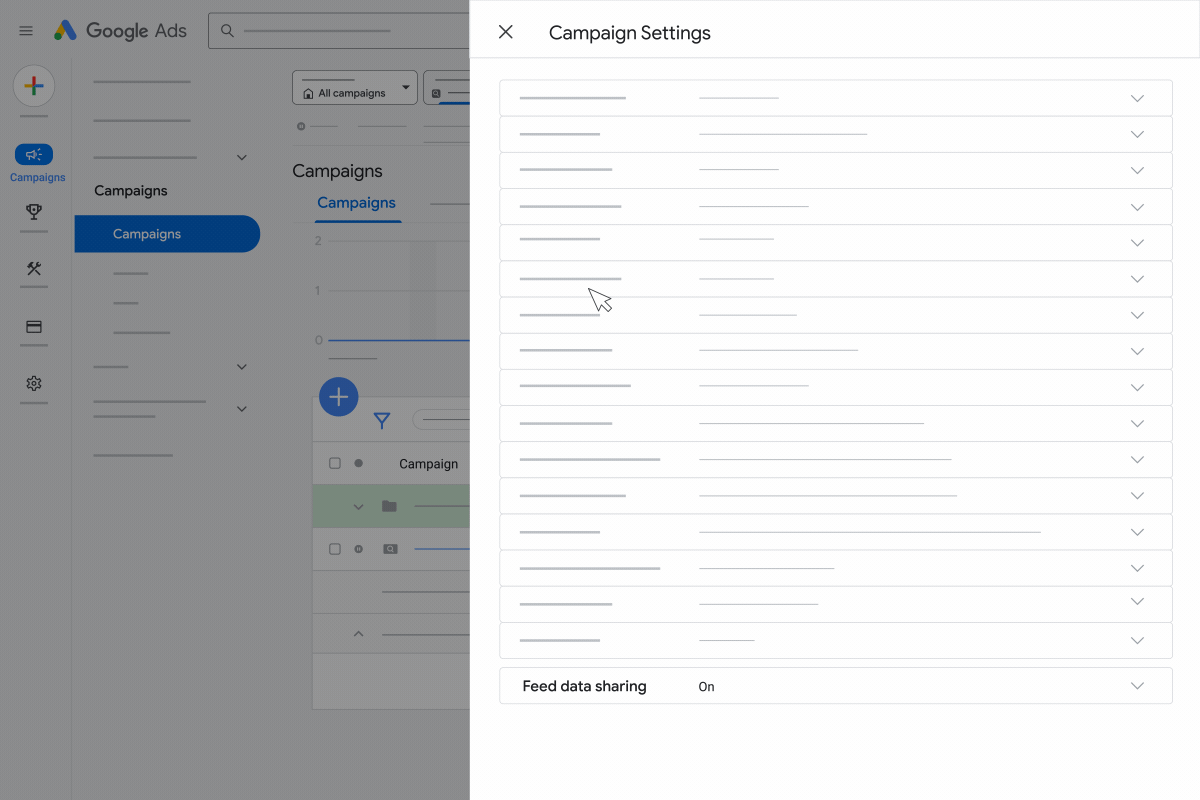Select the Campaigns megaphone icon in the left rail
Screen dimensions: 1200x800
(34, 154)
